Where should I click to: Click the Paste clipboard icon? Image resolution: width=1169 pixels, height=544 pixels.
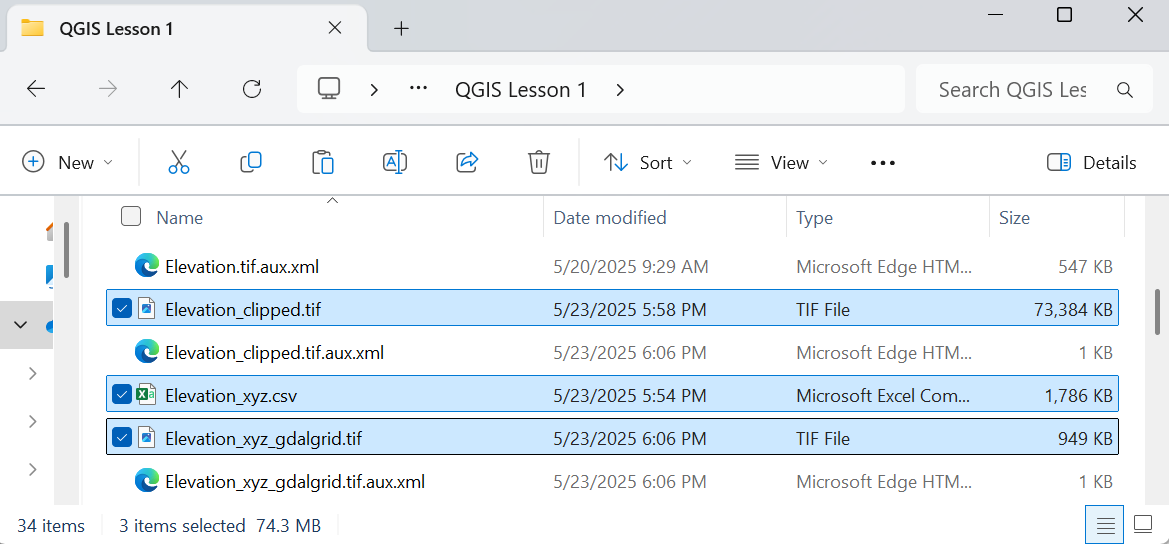tap(322, 162)
